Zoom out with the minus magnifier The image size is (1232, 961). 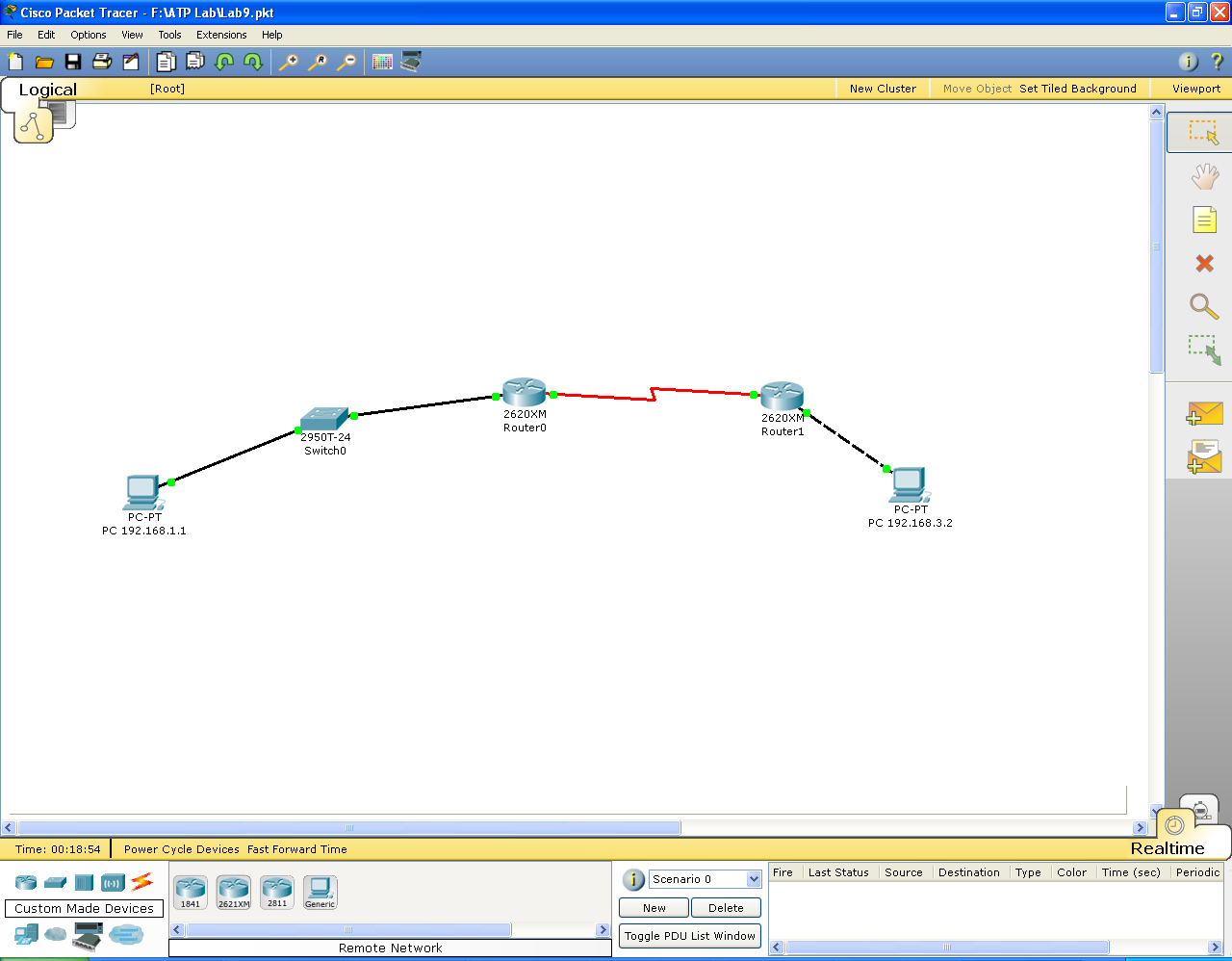[346, 62]
